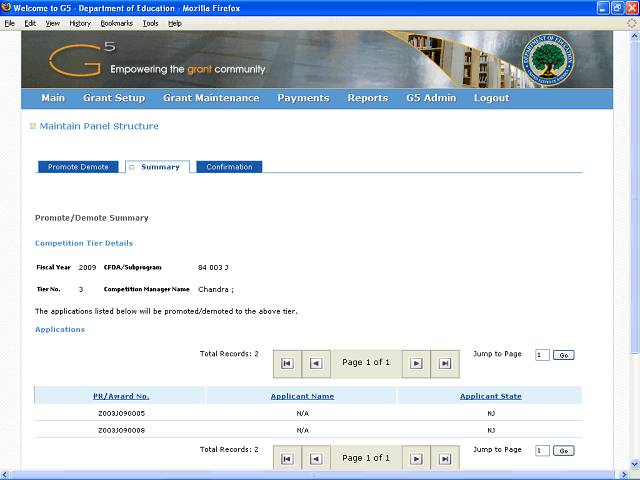Open the Grant Setup navigation menu
Screen dimensions: 640x480
point(114,98)
